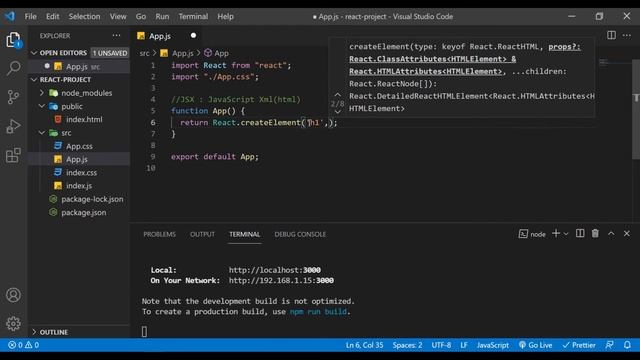Click Ln 6, Col 35 status item
This screenshot has width=640, height=360.
[364, 345]
